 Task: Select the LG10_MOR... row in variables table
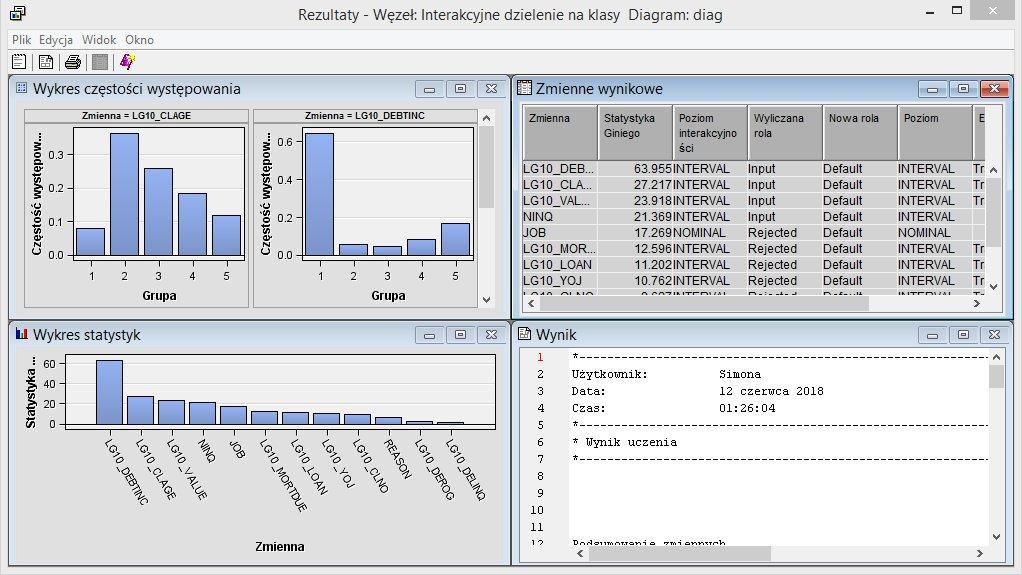pos(755,249)
